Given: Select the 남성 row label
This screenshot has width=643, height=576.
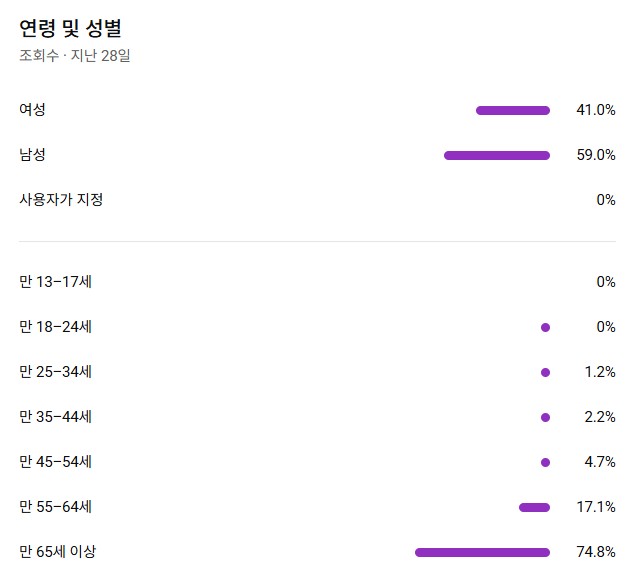Looking at the screenshot, I should pyautogui.click(x=32, y=155).
